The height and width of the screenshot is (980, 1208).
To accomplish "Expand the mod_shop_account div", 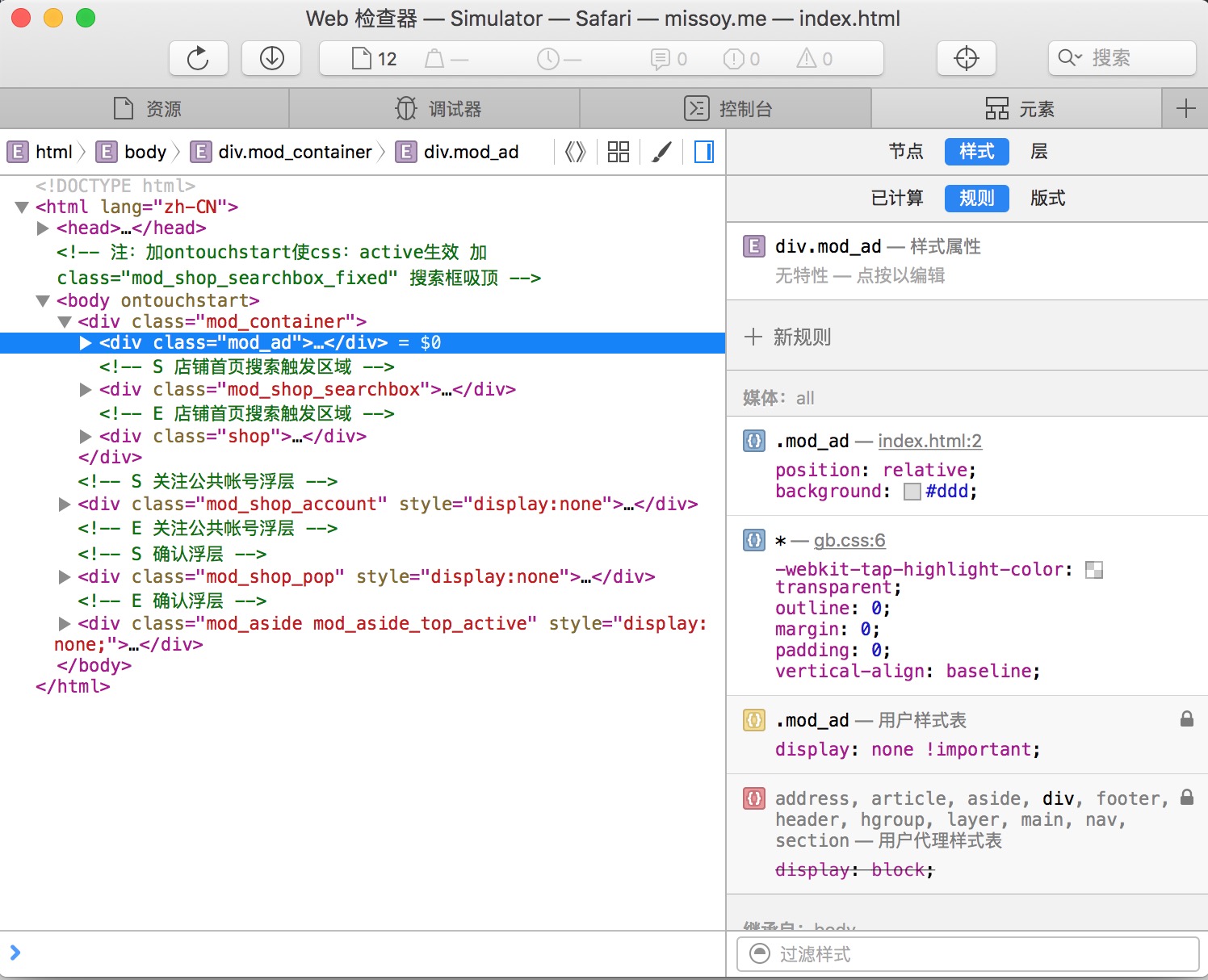I will pyautogui.click(x=65, y=505).
